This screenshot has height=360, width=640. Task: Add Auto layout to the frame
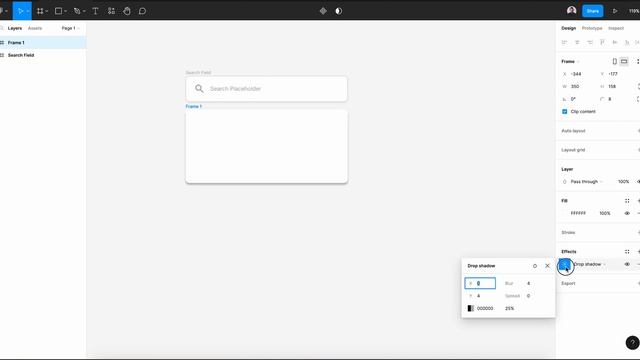[x=638, y=131]
